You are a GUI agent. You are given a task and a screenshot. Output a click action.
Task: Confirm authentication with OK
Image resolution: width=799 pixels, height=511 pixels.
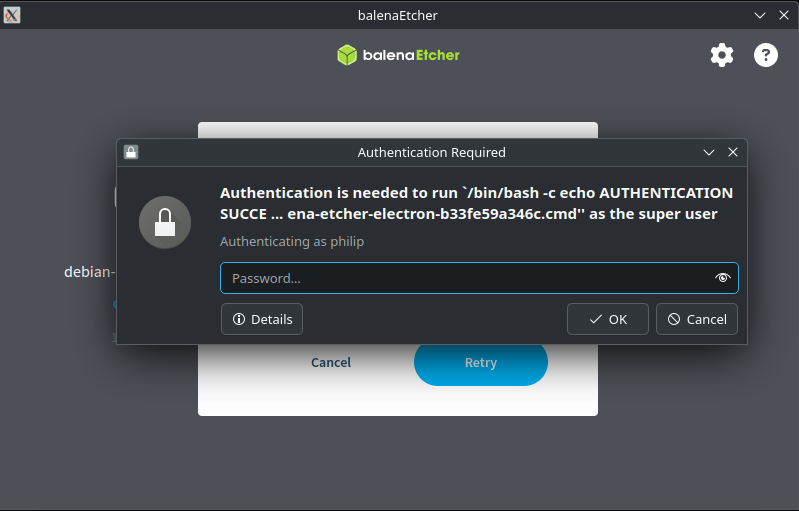point(607,319)
